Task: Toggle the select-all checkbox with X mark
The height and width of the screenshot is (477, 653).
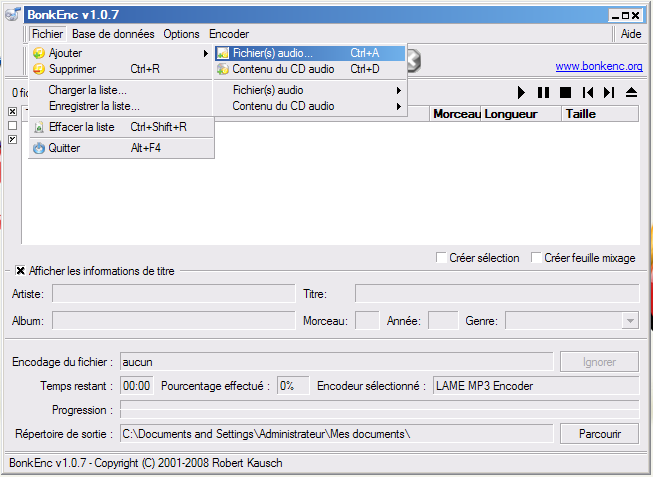Action: [12, 112]
